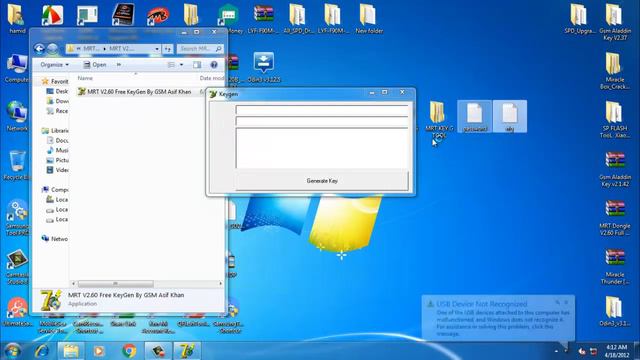Select Favorites in Explorer navigation pane

(x=55, y=81)
